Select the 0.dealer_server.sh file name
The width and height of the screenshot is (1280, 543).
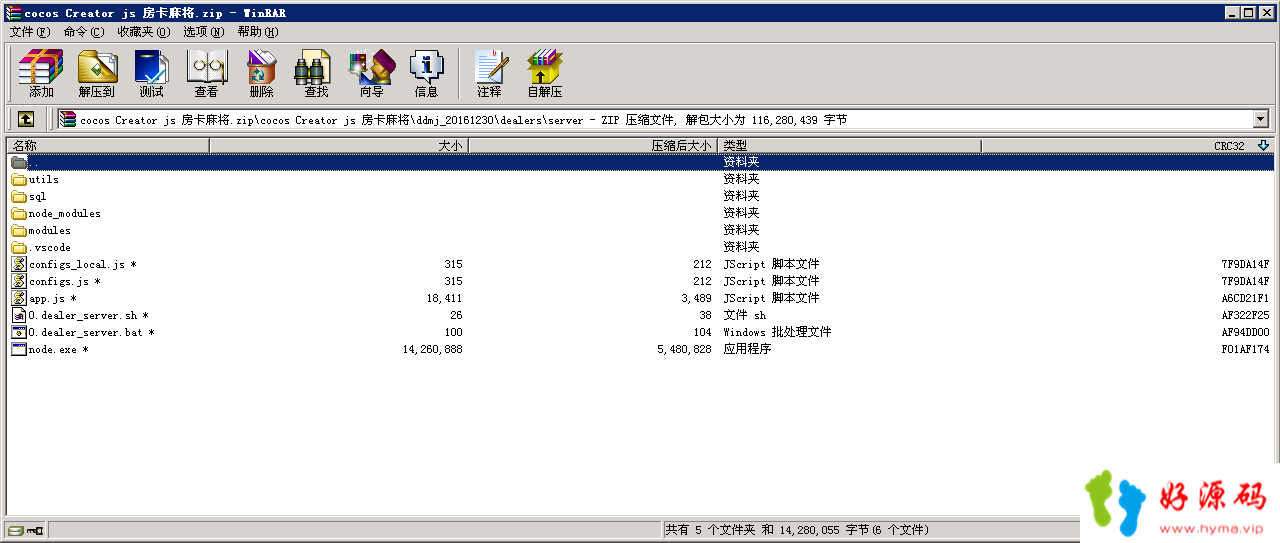pos(89,316)
